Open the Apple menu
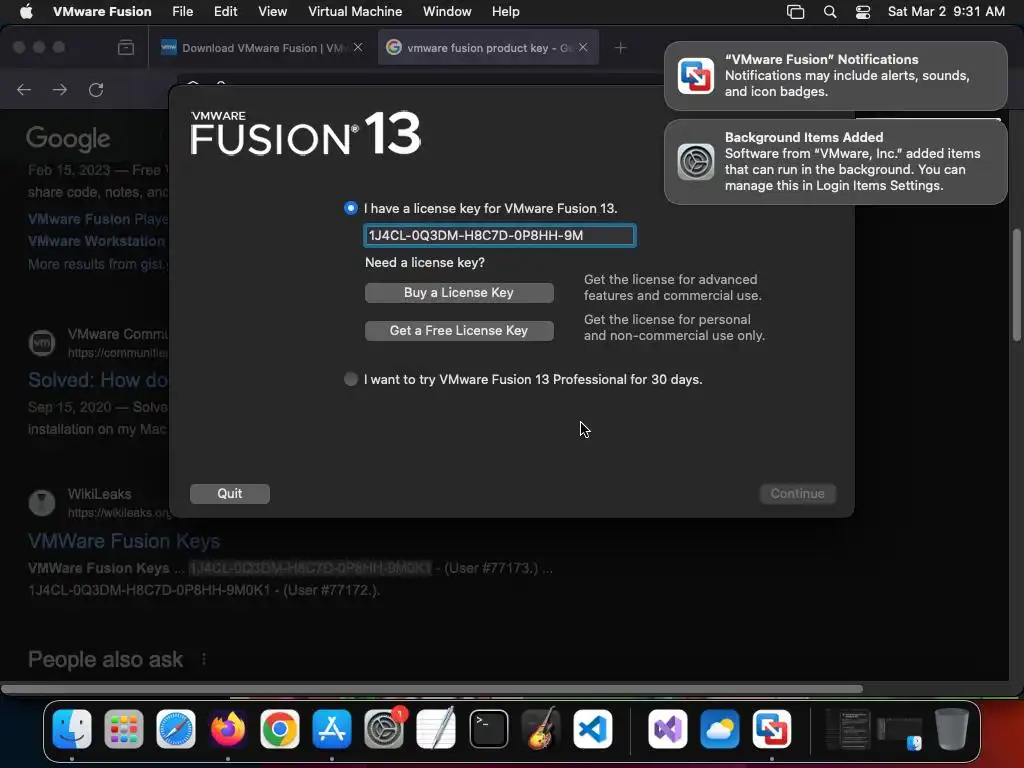The width and height of the screenshot is (1024, 768). pos(26,11)
